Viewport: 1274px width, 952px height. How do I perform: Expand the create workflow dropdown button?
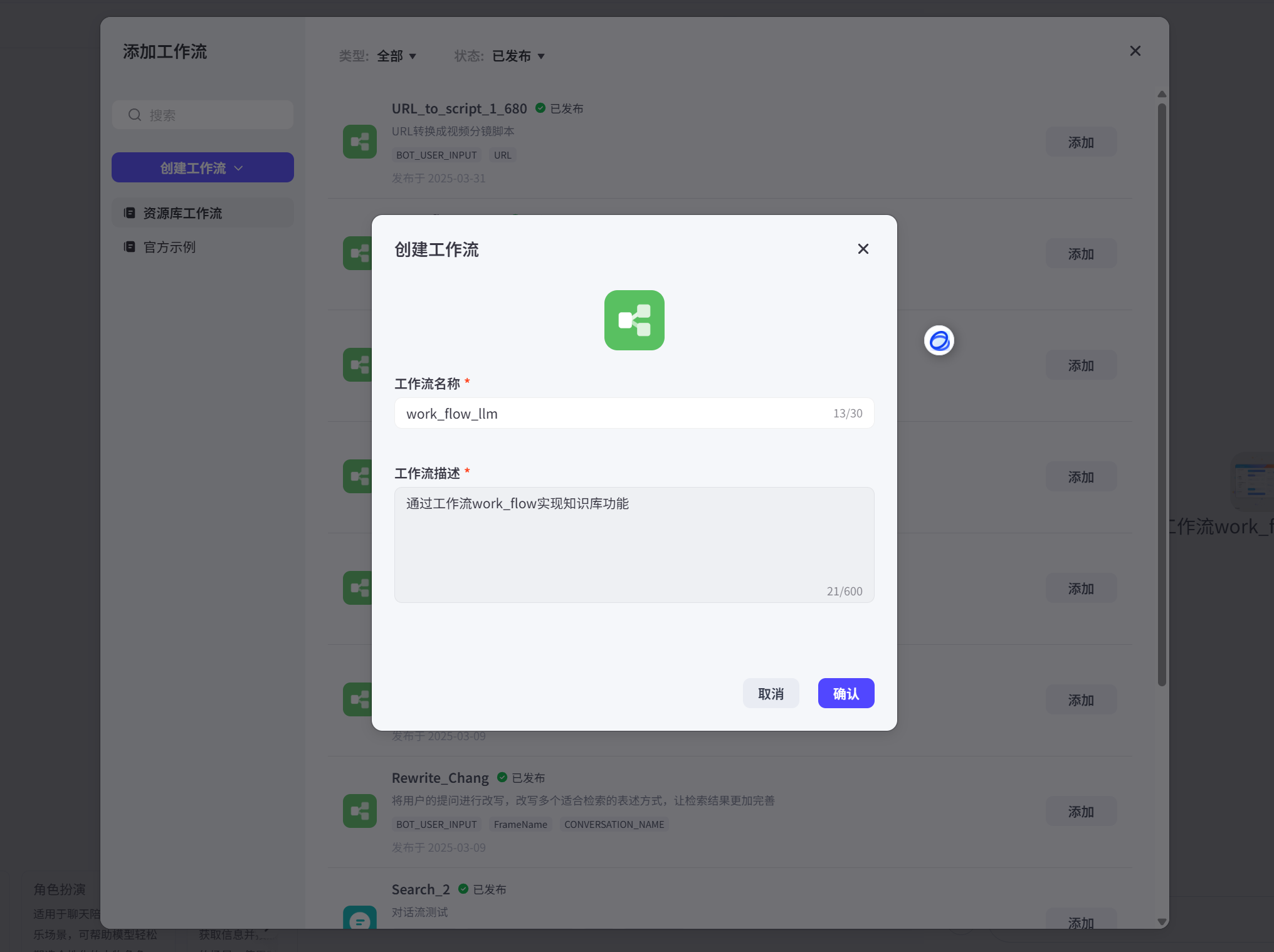point(203,167)
